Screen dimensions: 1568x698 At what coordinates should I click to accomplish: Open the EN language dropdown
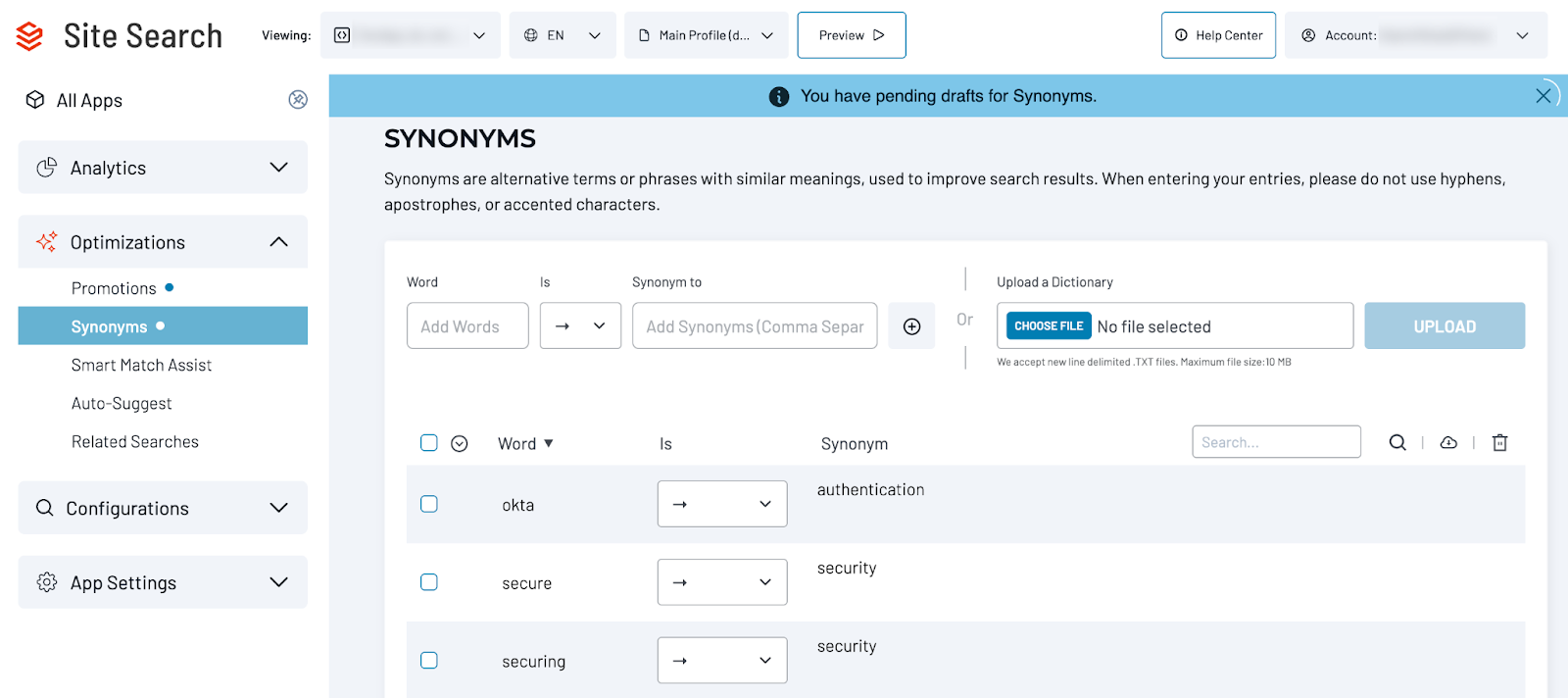coord(563,35)
